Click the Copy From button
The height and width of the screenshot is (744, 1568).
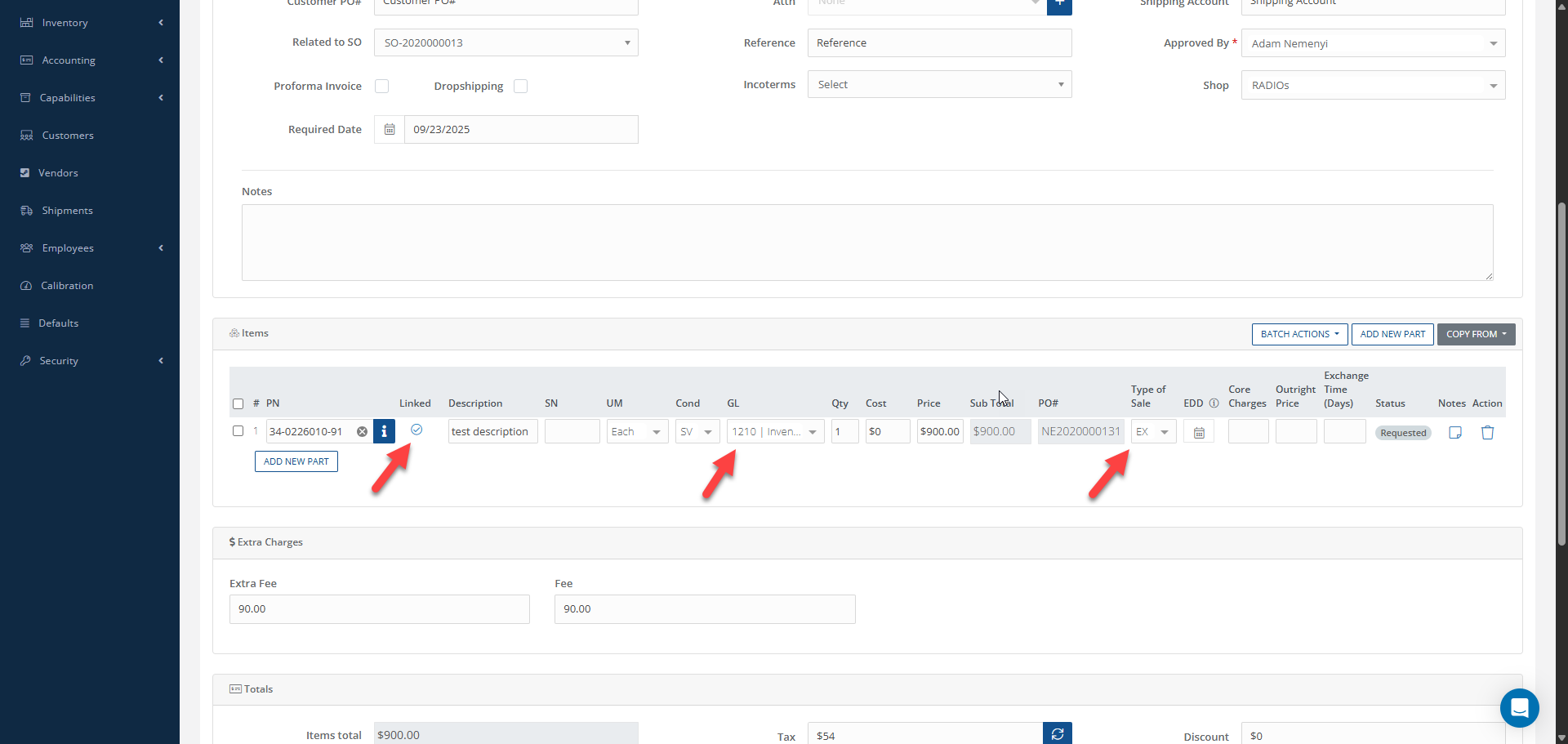pos(1475,334)
